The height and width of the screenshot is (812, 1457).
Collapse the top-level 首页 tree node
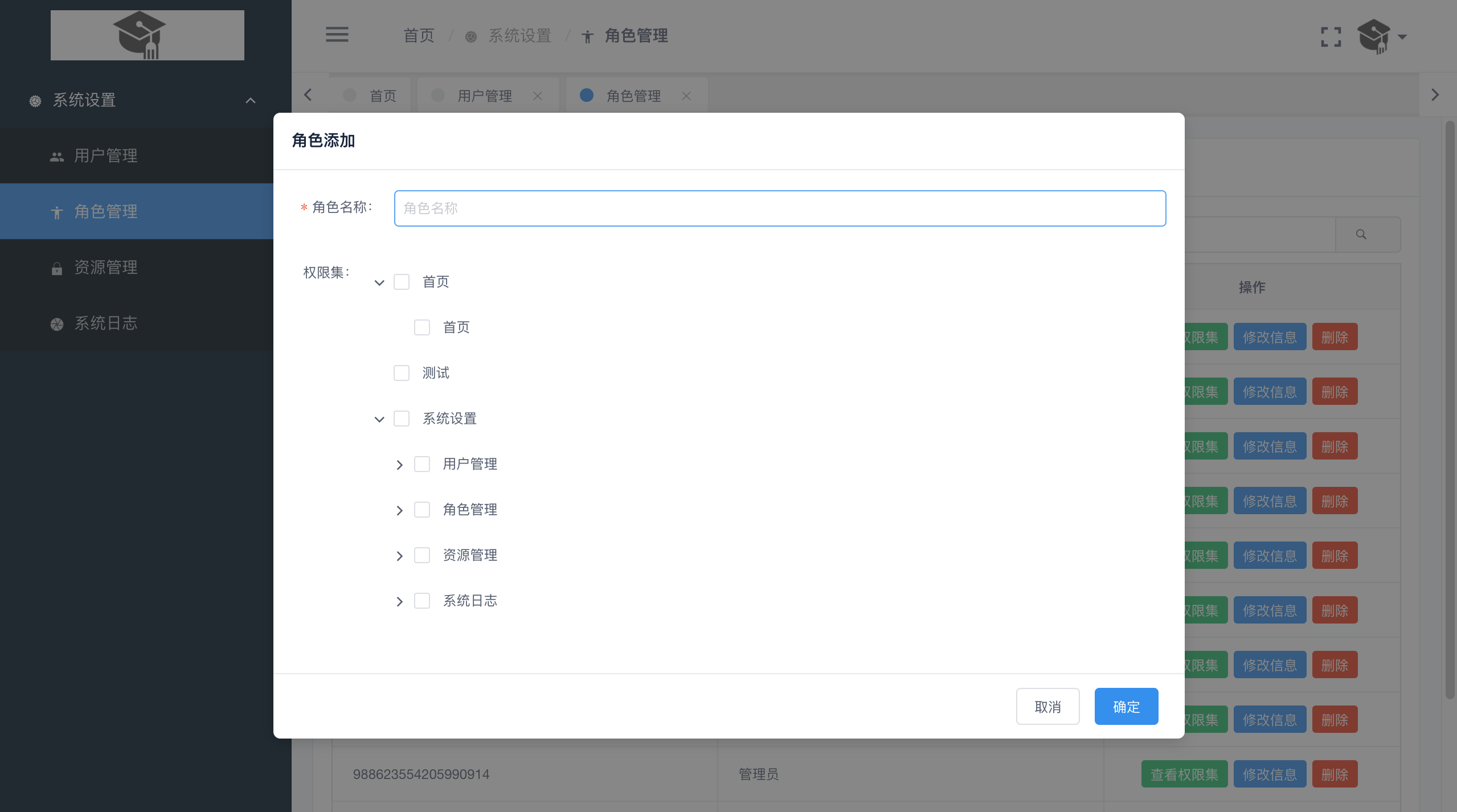coord(379,282)
